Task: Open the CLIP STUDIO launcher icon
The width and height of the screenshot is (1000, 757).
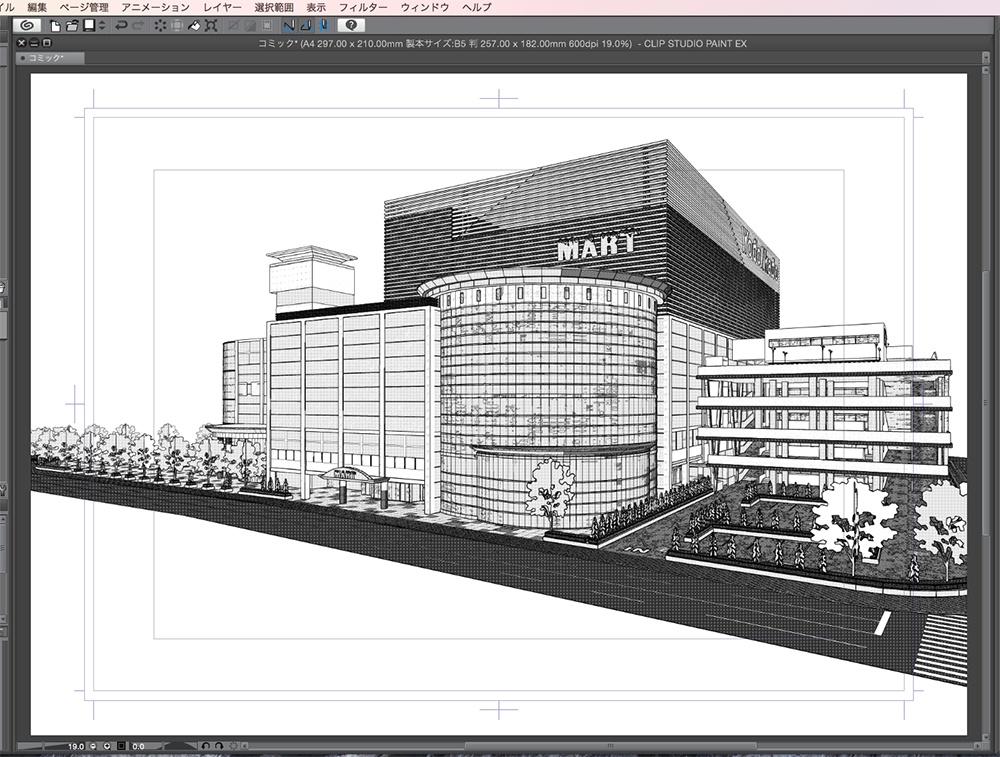Action: point(26,24)
